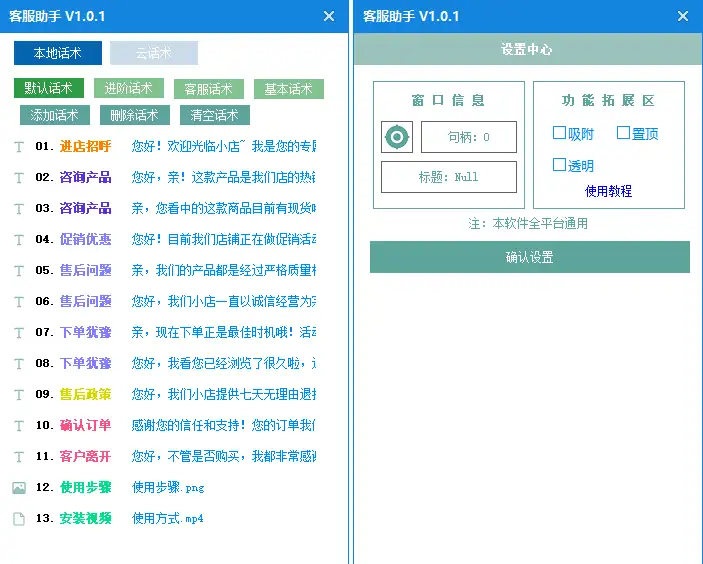The image size is (703, 564).
Task: Click the 添加话术 button
Action: point(55,115)
